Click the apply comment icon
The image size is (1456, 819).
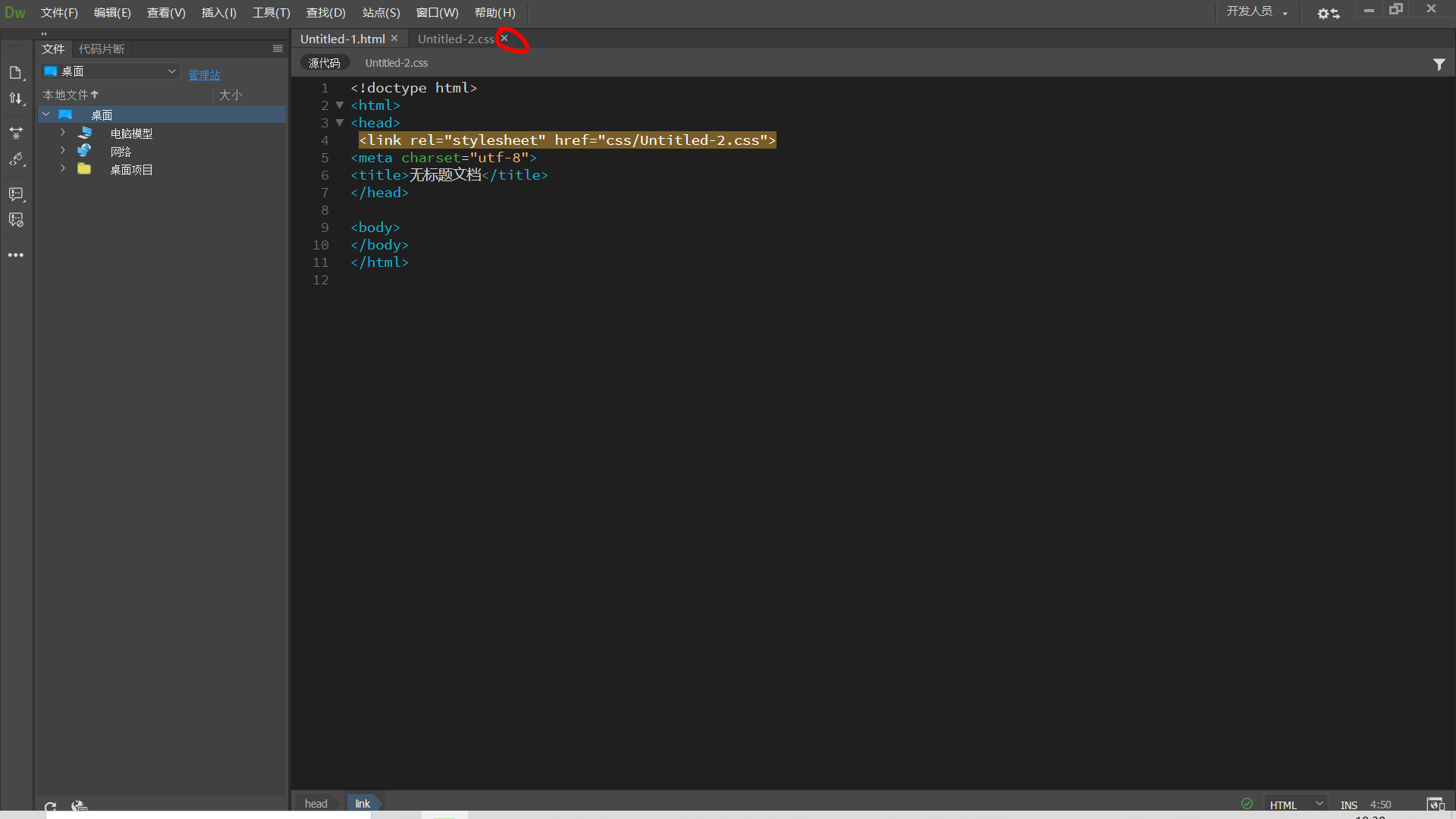pos(16,195)
